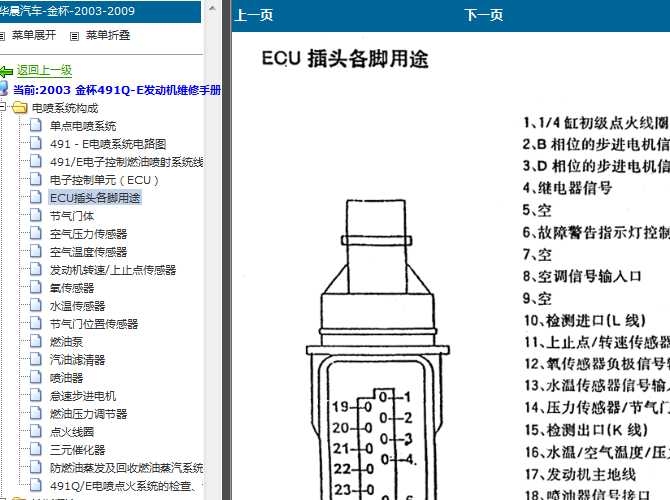Open the 燃油泵 page

pyautogui.click(x=66, y=341)
